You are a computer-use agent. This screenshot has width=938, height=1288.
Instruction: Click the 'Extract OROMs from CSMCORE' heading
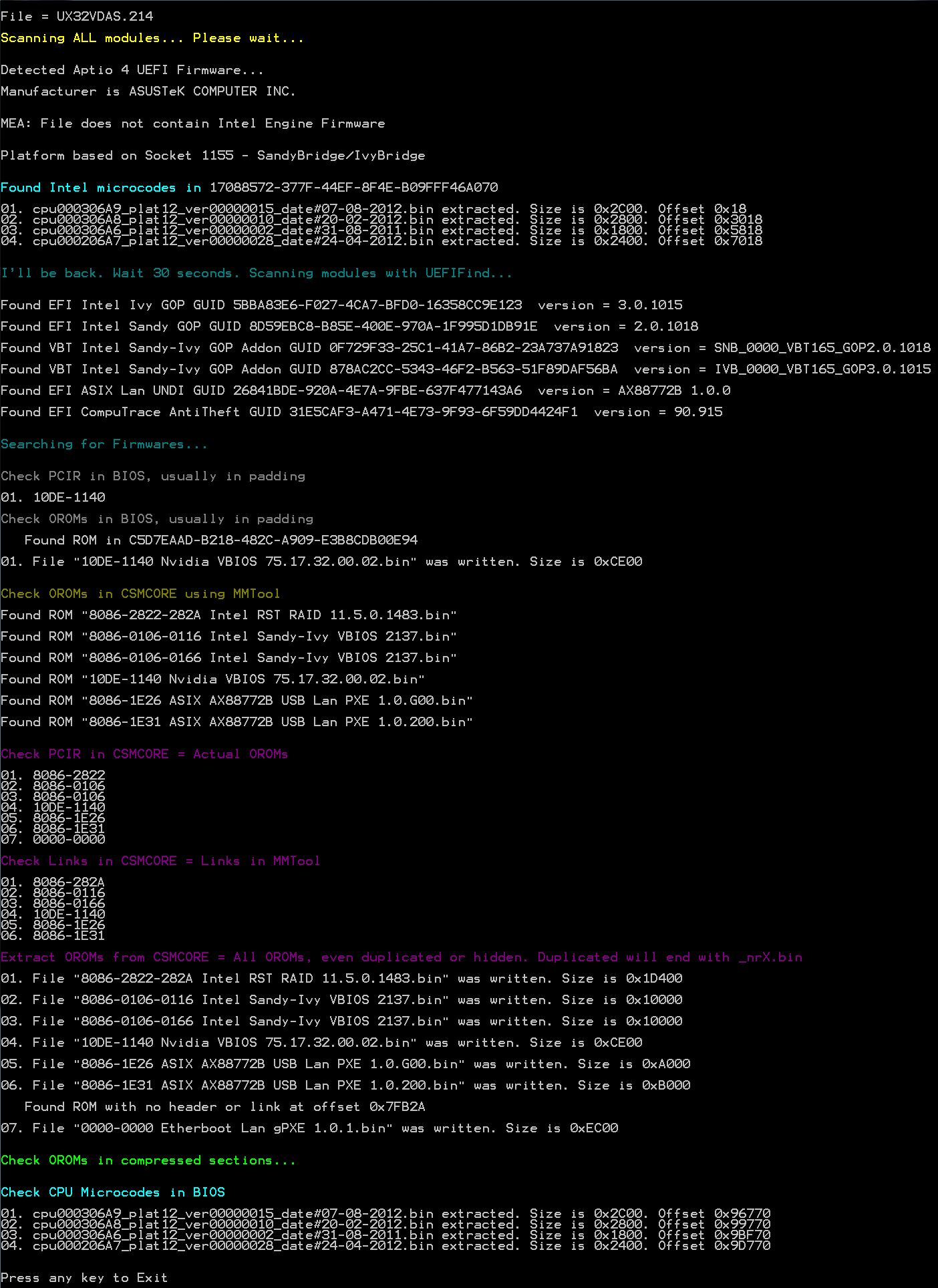click(x=402, y=957)
